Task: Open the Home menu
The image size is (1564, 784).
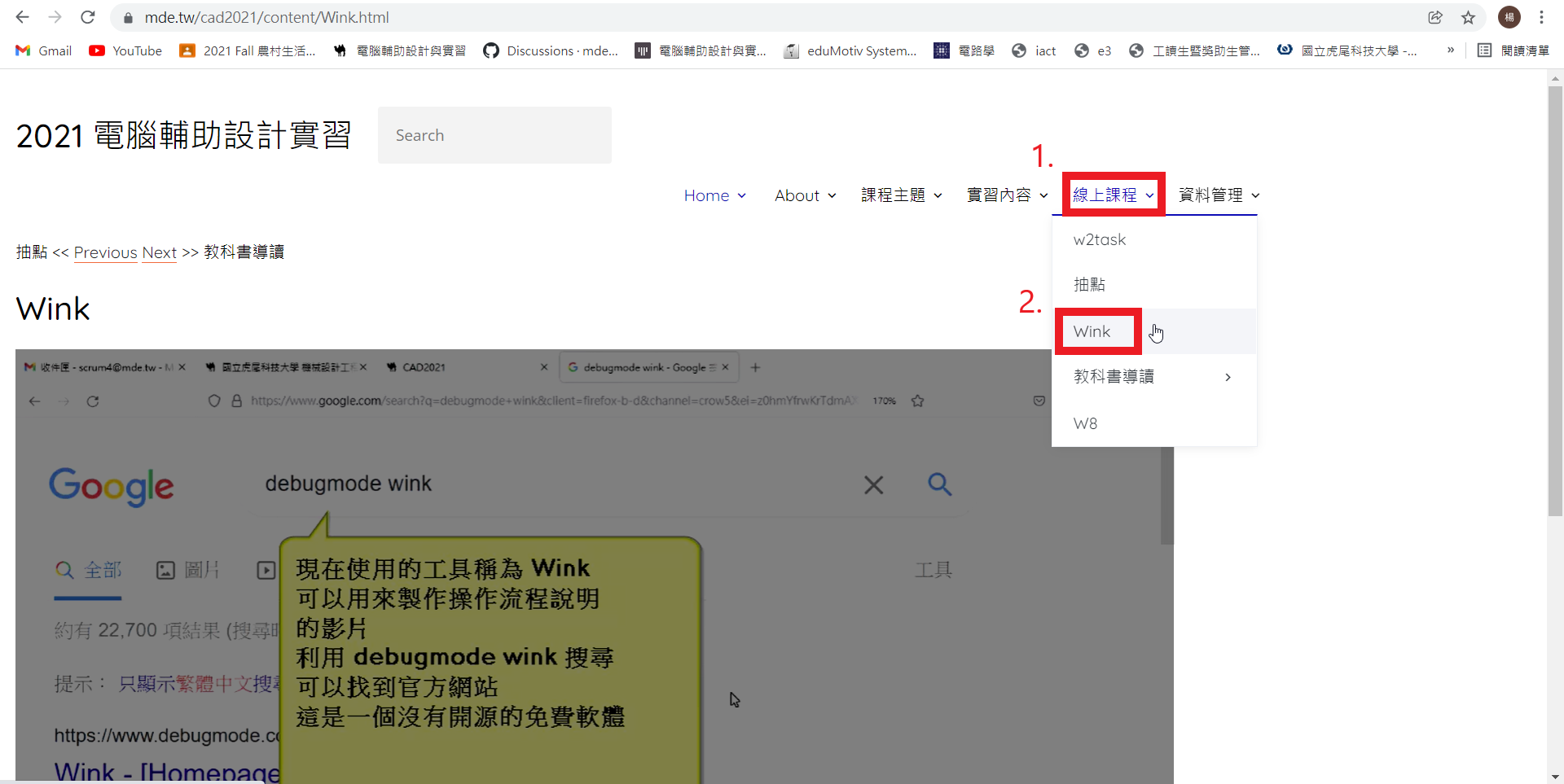Action: point(714,195)
